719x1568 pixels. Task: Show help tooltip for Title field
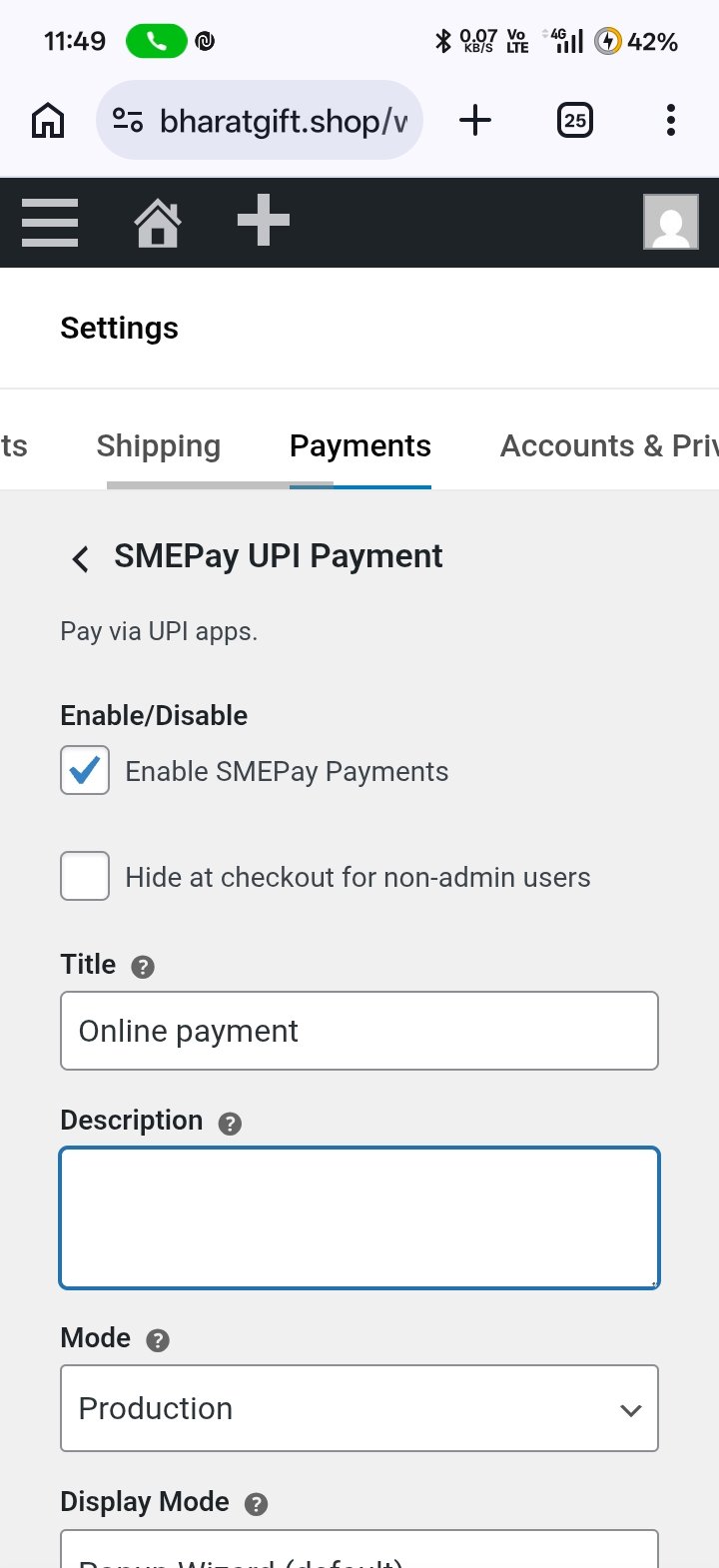(143, 967)
